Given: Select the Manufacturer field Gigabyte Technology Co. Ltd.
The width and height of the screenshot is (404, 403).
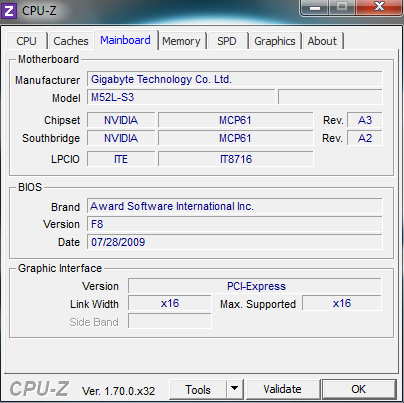Looking at the screenshot, I should pos(235,79).
